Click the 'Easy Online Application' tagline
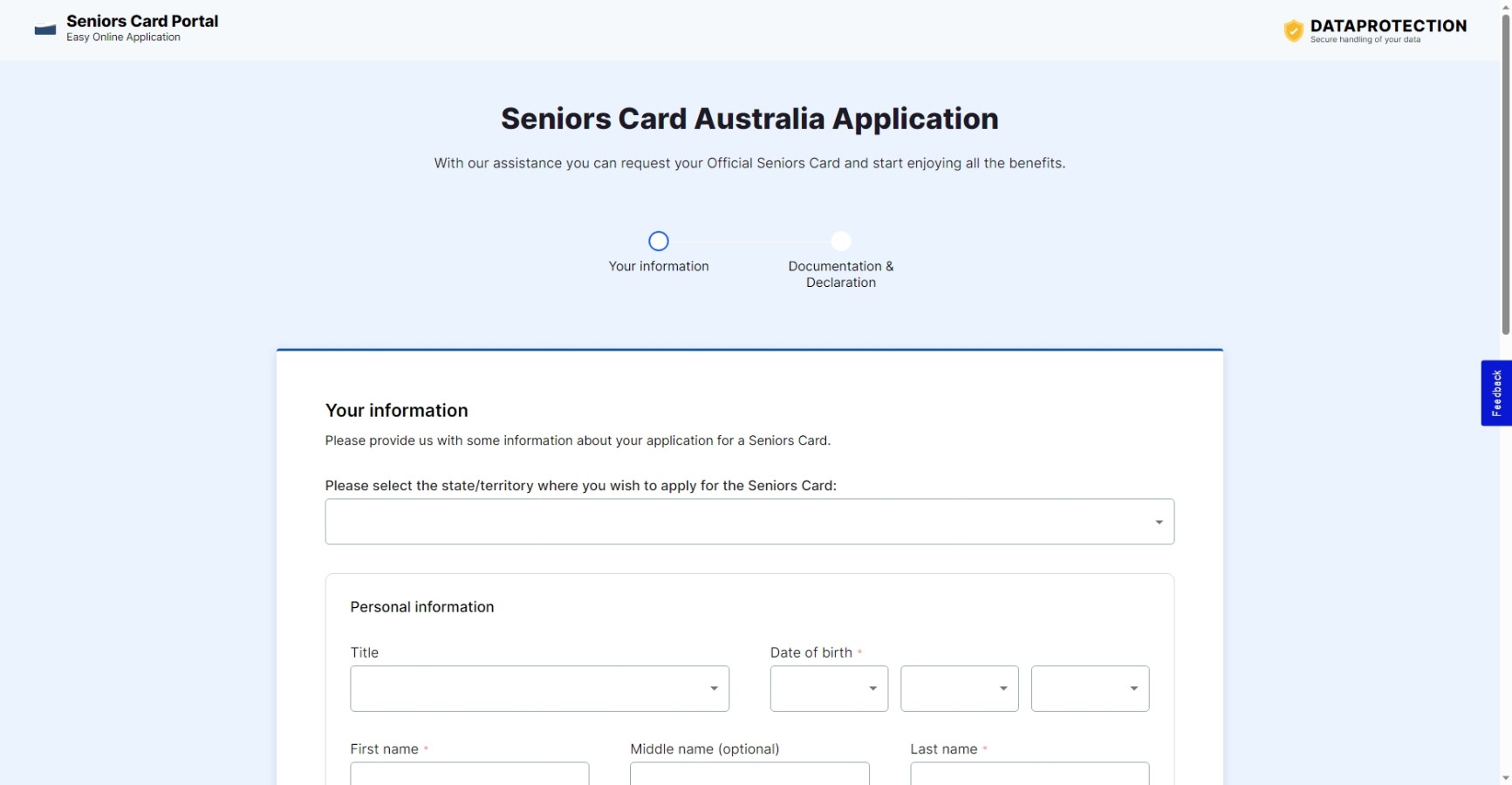Screen dimensions: 1512x785 coord(123,38)
